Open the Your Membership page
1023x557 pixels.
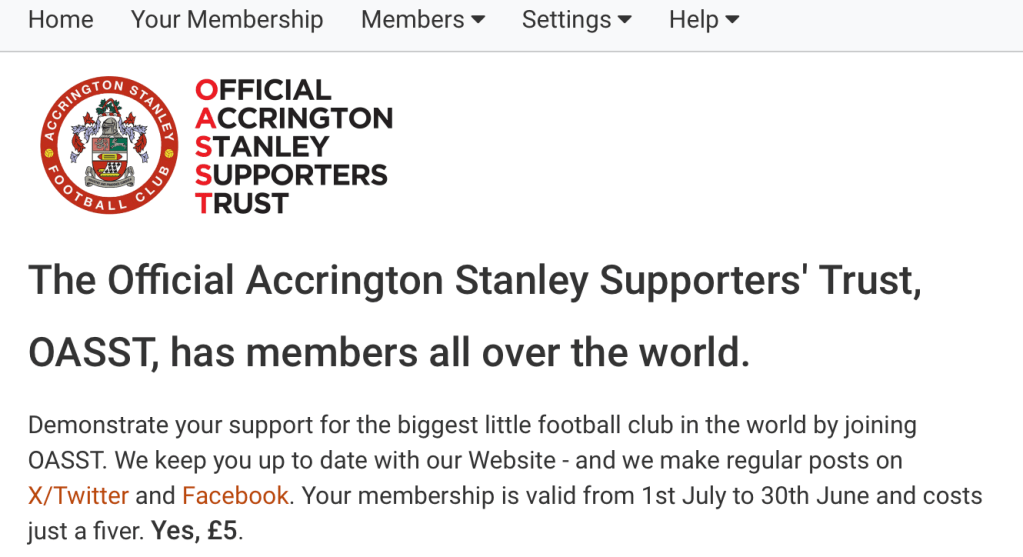point(227,20)
